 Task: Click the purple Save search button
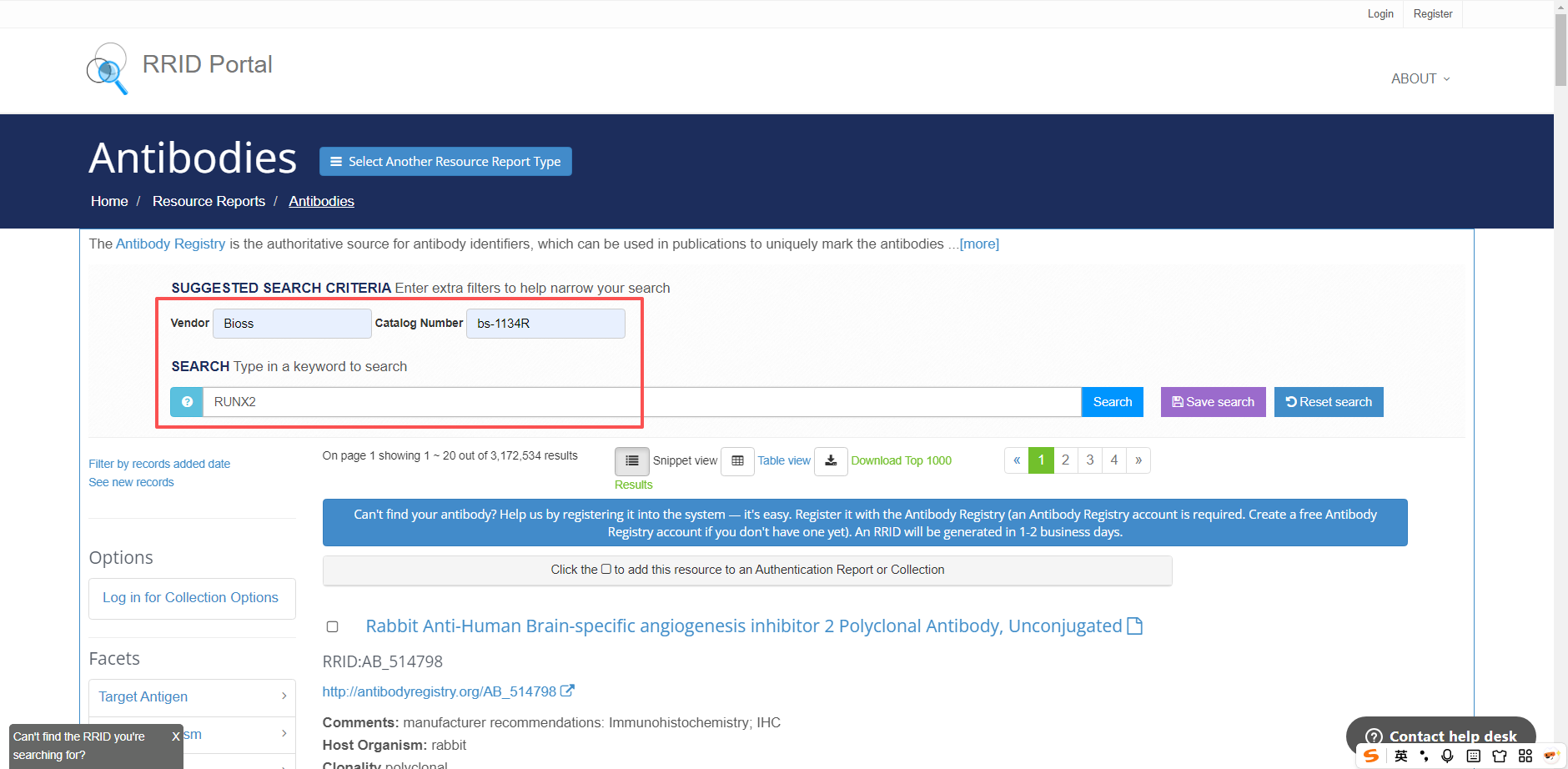[1213, 402]
